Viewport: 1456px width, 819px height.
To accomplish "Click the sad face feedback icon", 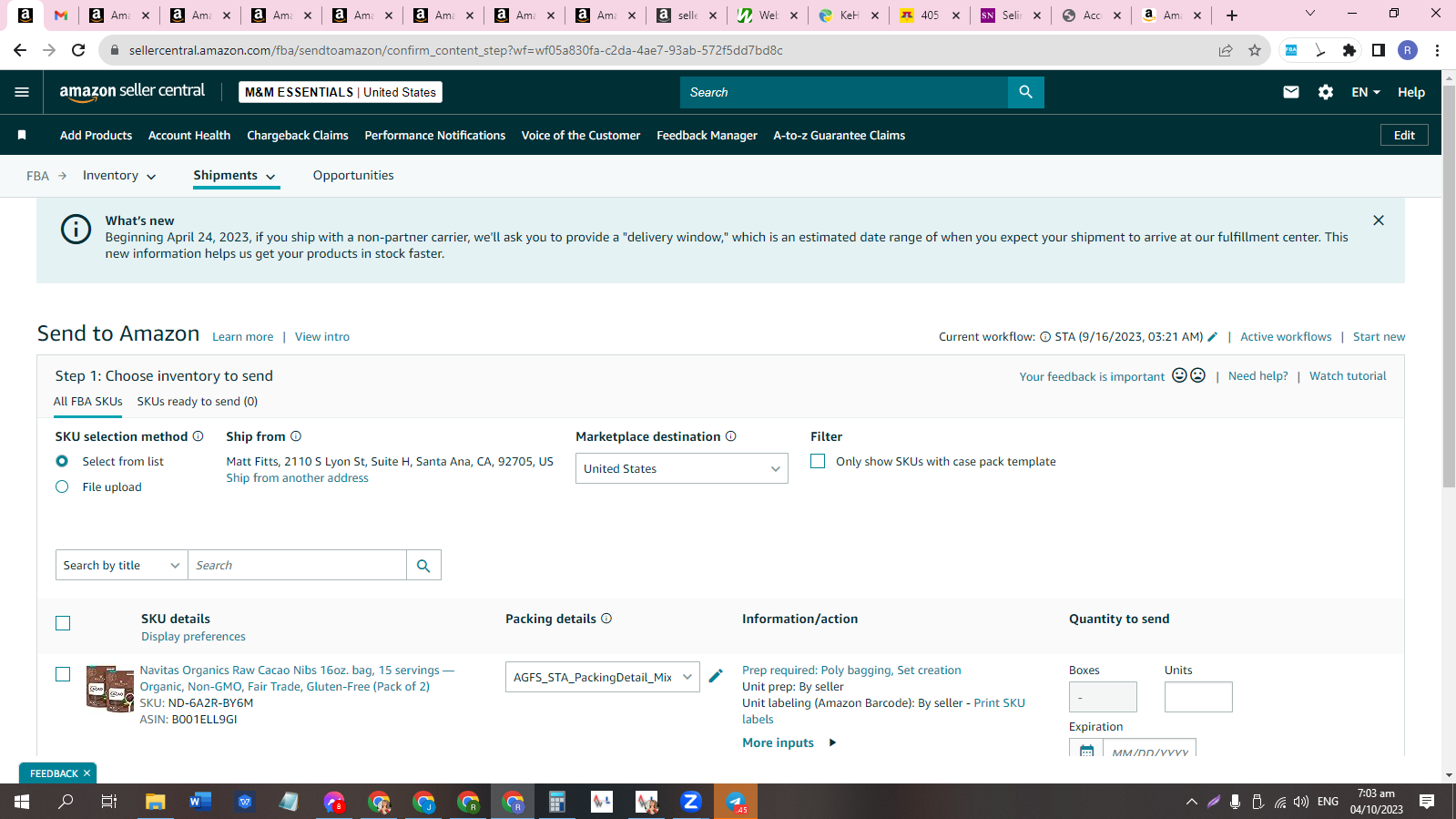I will click(x=1197, y=375).
